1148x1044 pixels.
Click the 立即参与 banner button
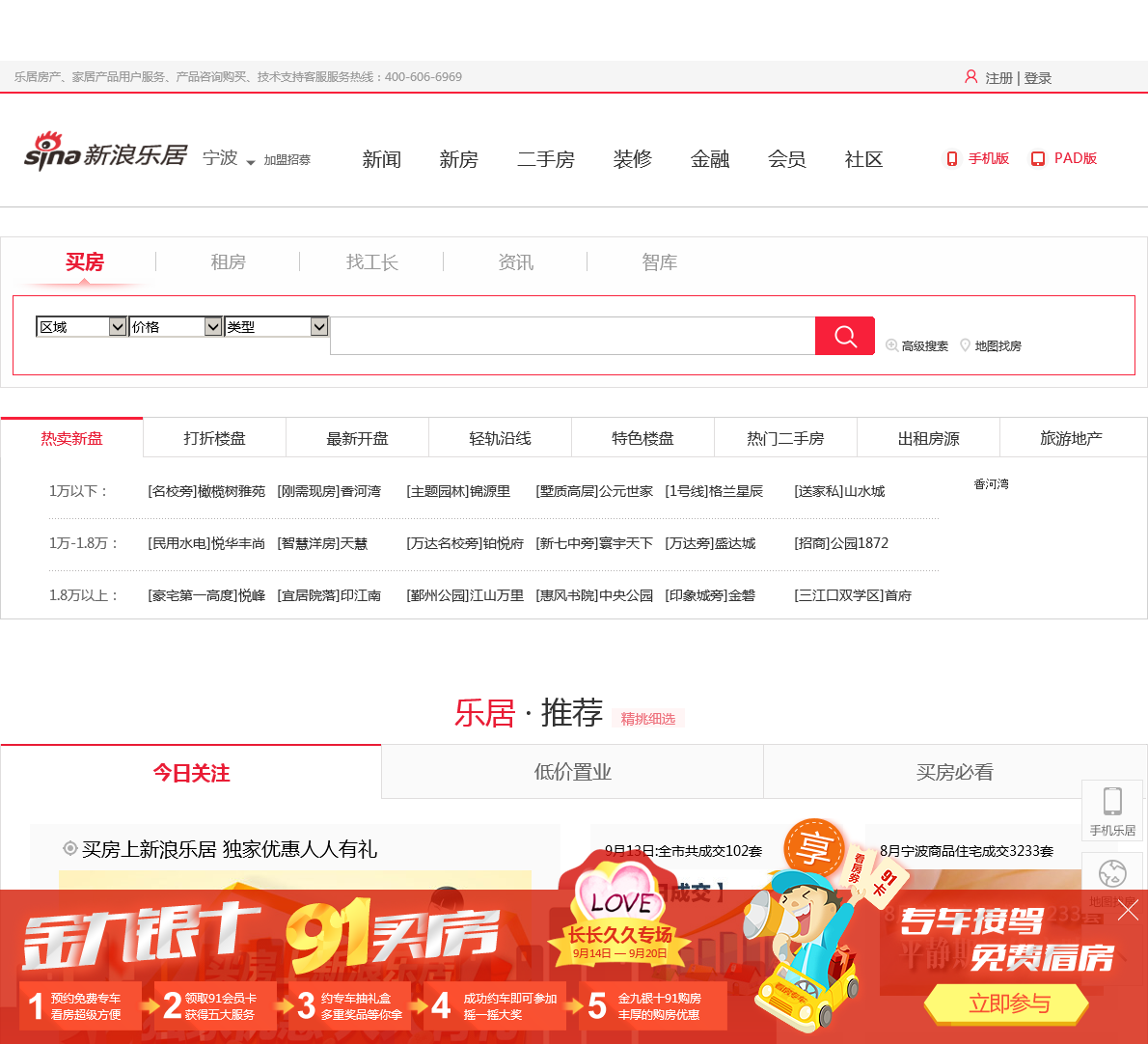pos(1009,1003)
